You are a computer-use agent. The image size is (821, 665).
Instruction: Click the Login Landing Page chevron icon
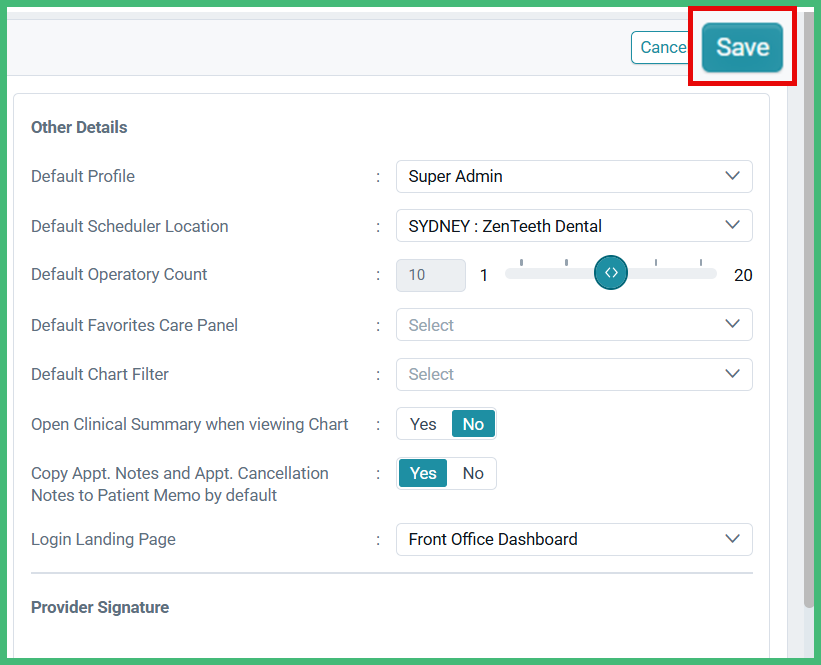[x=731, y=539]
